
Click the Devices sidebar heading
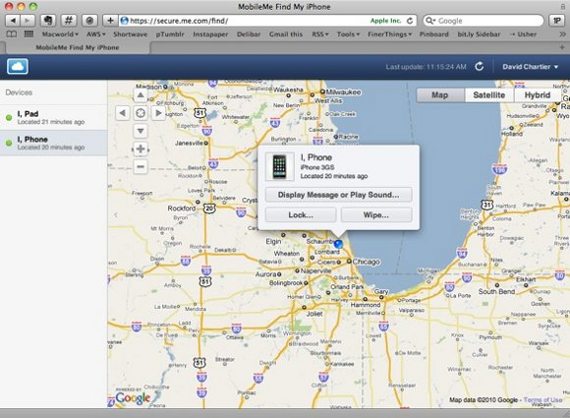[19, 92]
